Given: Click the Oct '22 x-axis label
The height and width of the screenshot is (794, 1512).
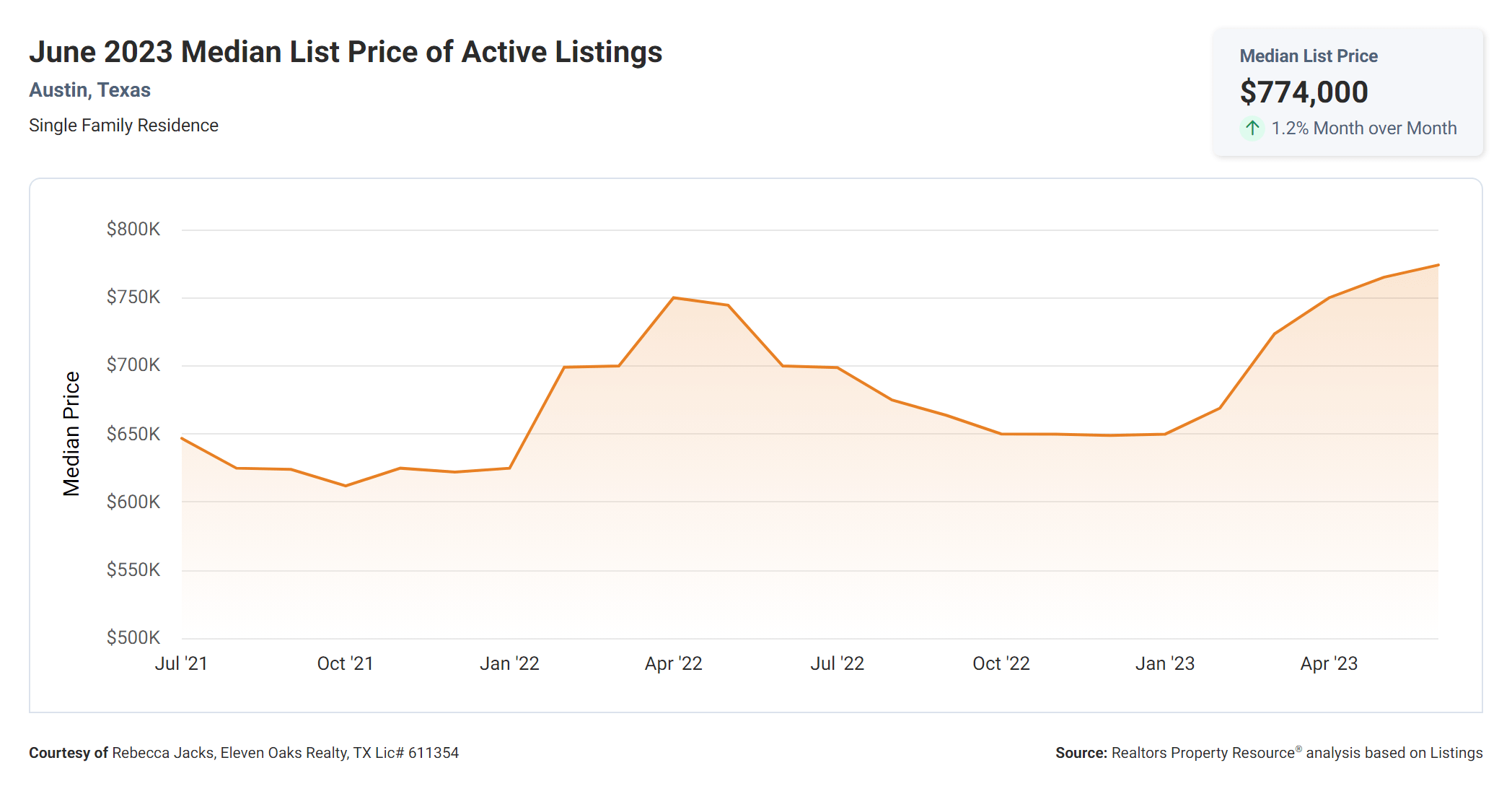Looking at the screenshot, I should (1001, 663).
